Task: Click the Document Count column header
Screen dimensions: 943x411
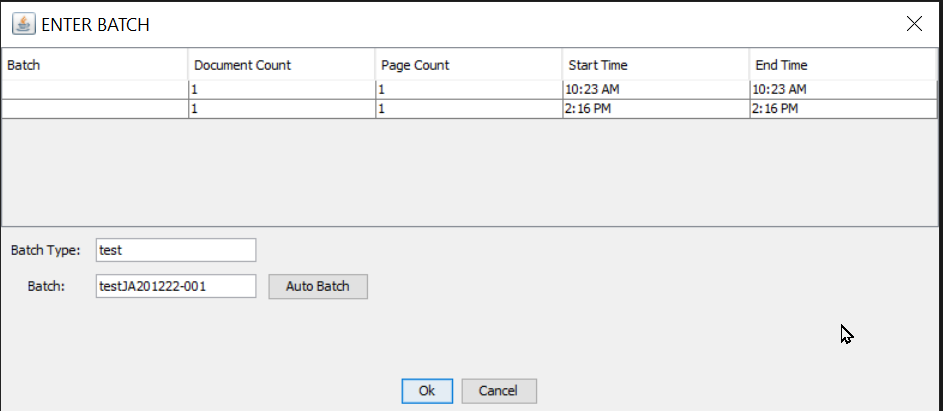Action: [281, 65]
